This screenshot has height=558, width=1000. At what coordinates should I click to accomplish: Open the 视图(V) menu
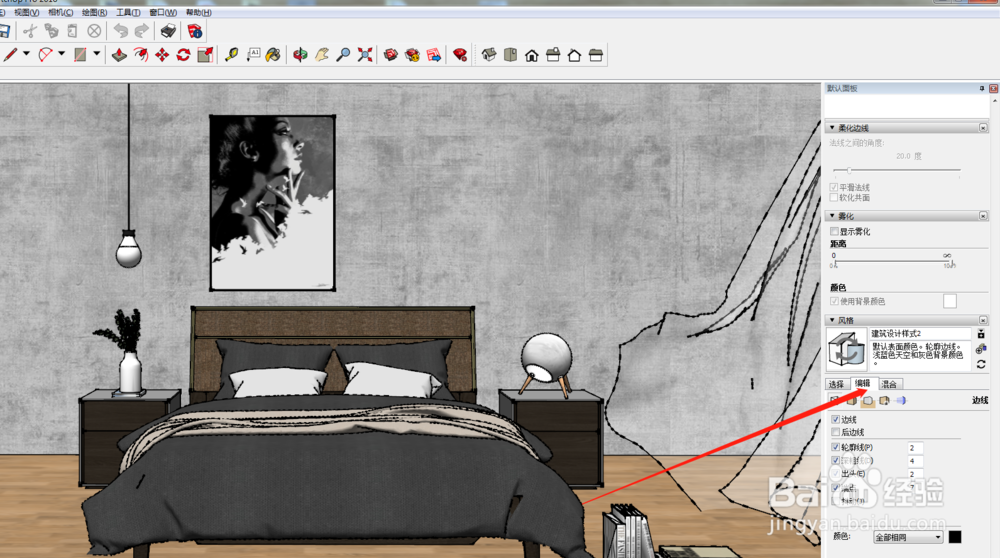coord(26,12)
